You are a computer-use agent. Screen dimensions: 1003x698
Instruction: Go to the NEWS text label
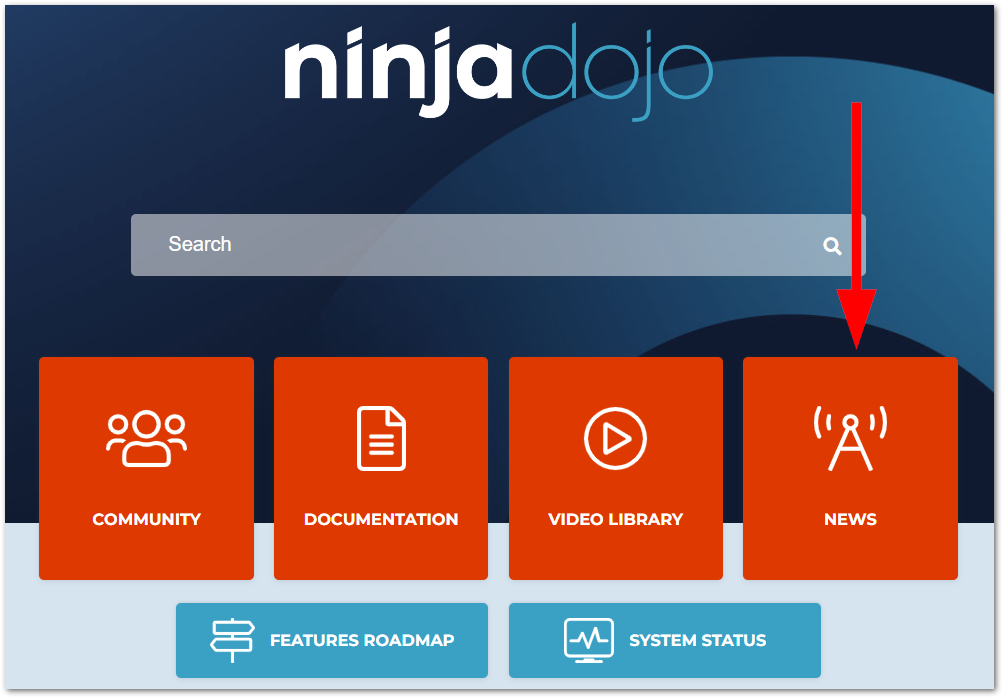pos(850,519)
